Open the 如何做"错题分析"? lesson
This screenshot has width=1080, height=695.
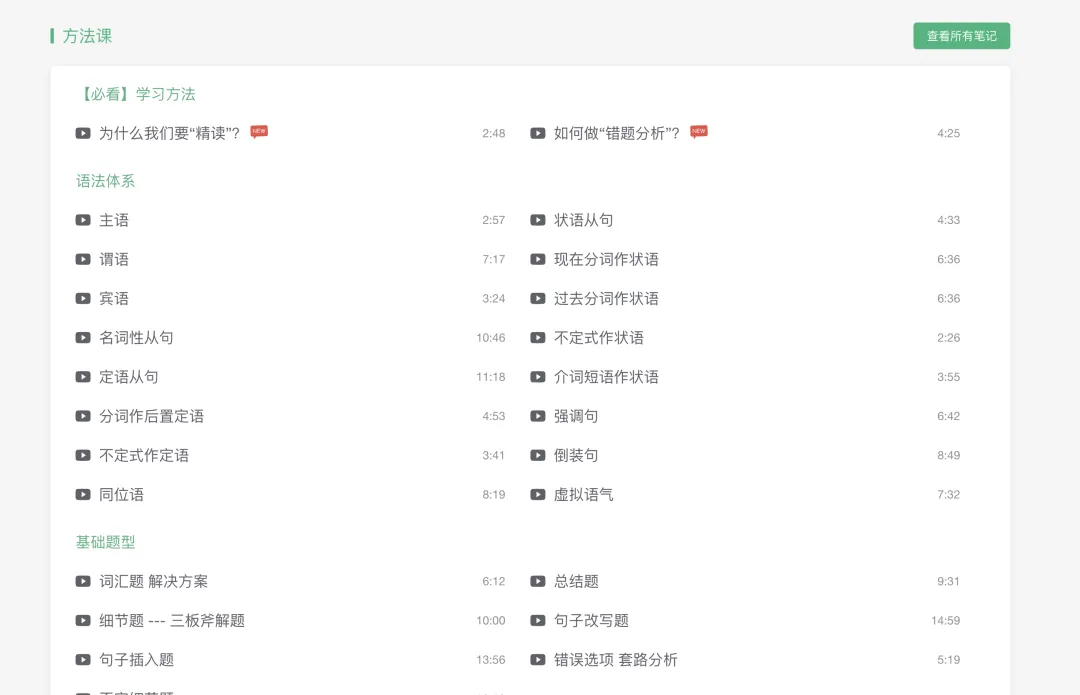pyautogui.click(x=616, y=133)
